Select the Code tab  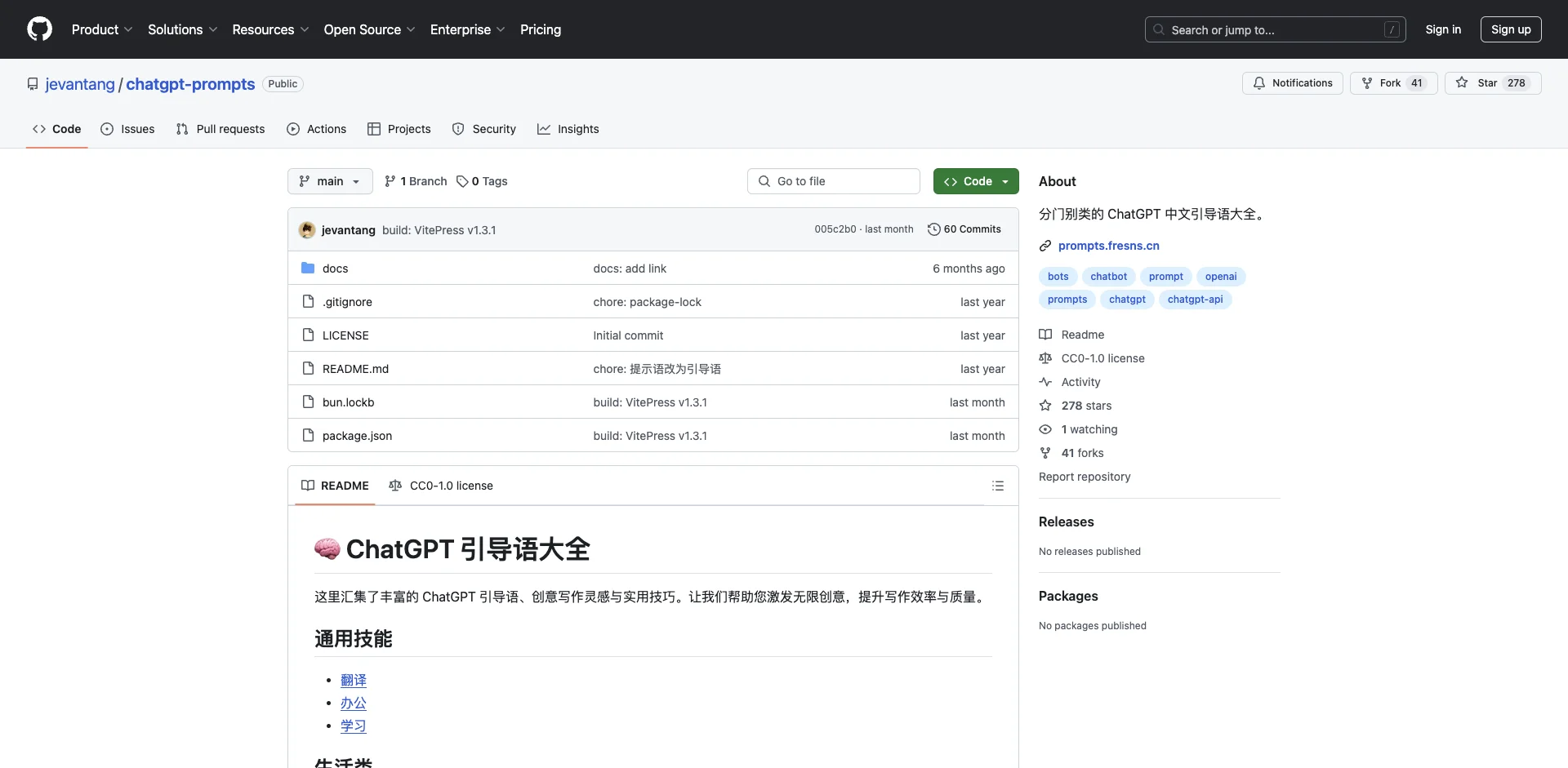coord(57,129)
